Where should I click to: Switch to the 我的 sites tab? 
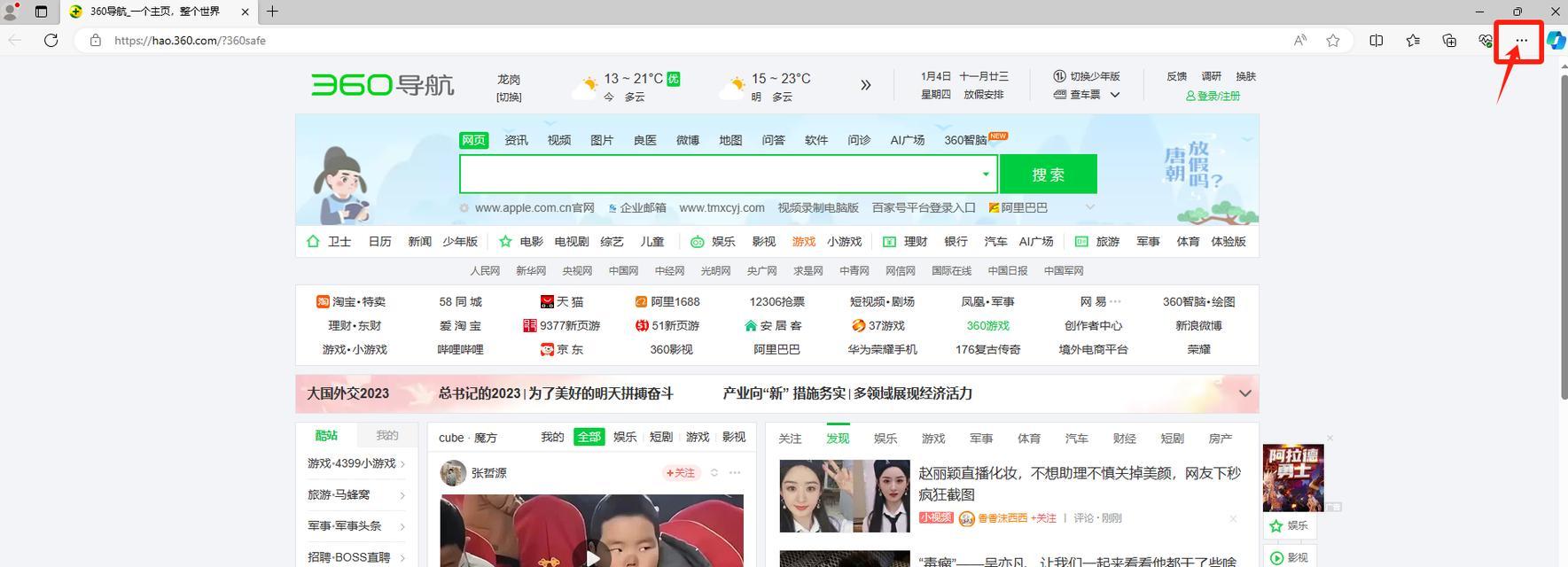(x=387, y=435)
